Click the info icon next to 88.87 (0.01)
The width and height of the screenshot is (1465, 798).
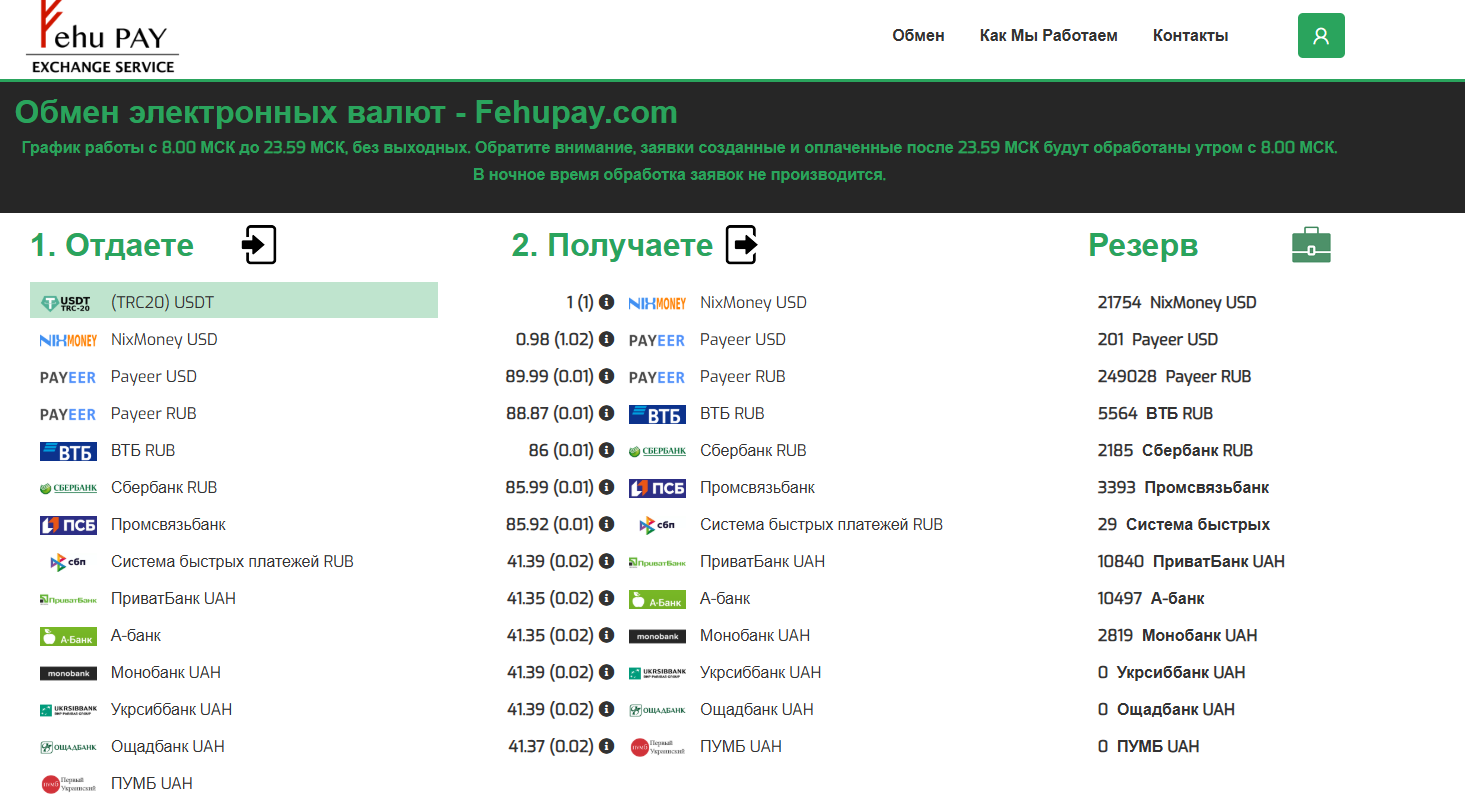[606, 413]
